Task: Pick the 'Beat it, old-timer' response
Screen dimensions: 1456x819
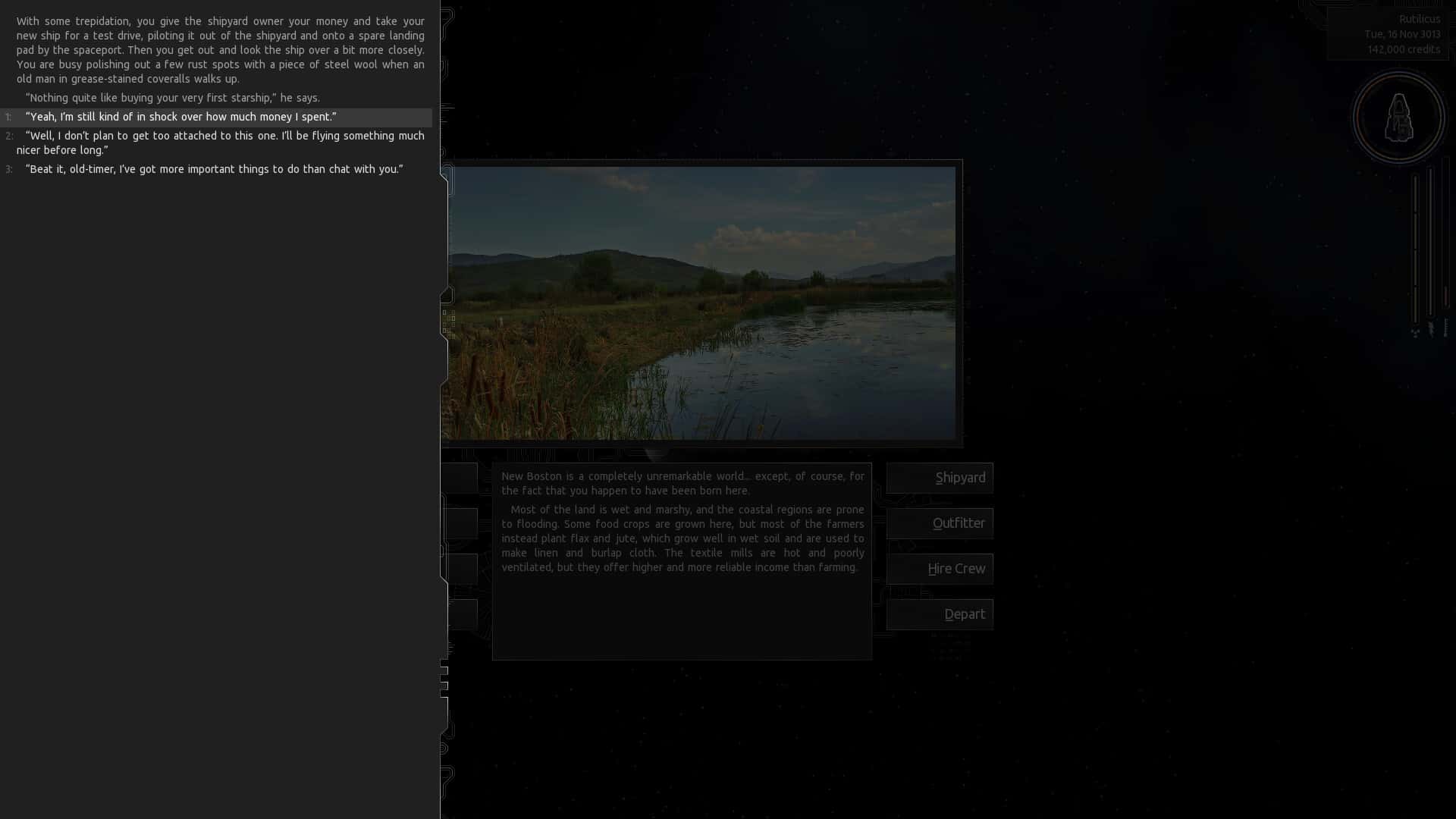Action: tap(215, 169)
